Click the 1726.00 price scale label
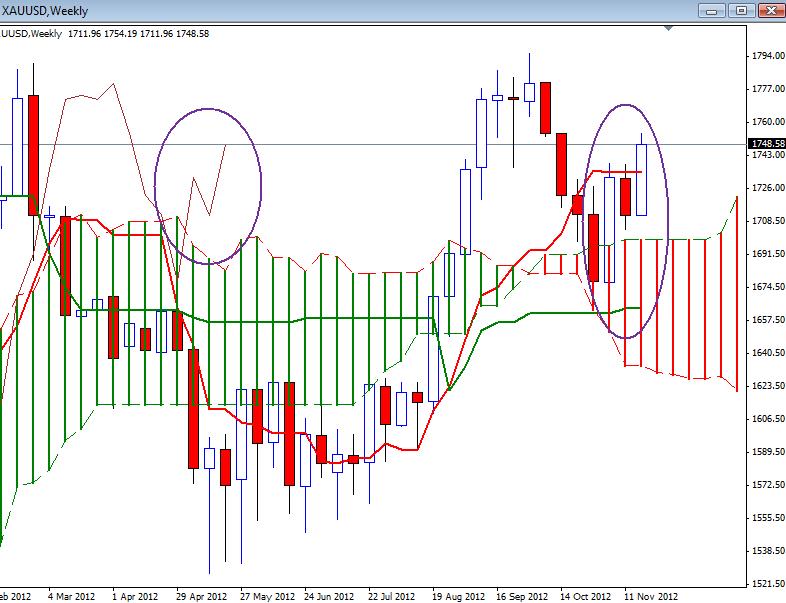The width and height of the screenshot is (786, 603). (768, 187)
